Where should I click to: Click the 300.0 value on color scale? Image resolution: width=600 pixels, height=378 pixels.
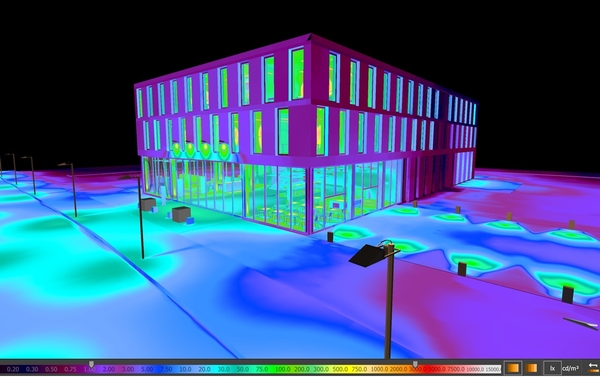pyautogui.click(x=321, y=370)
